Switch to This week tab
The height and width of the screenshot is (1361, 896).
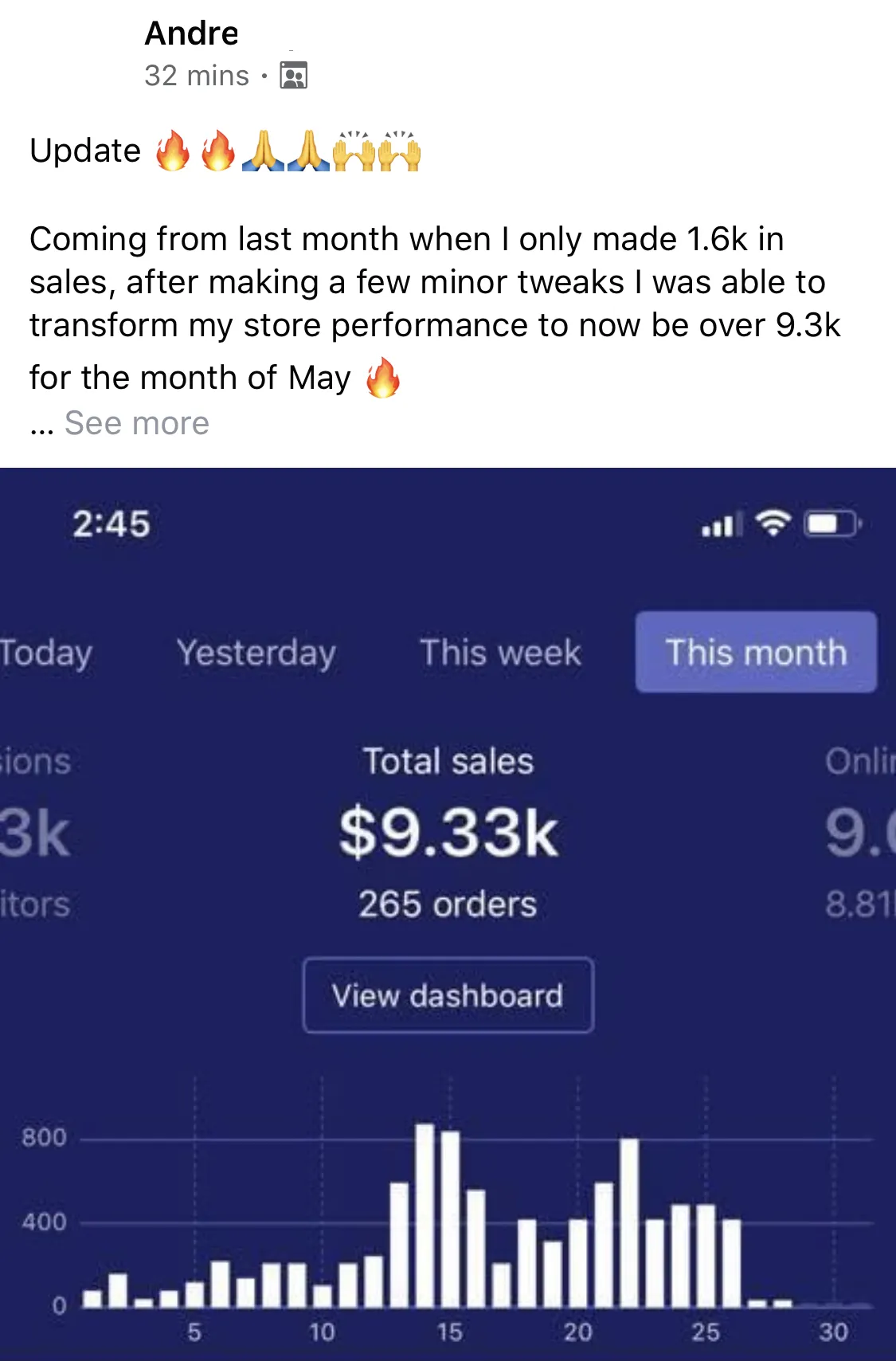coord(500,653)
